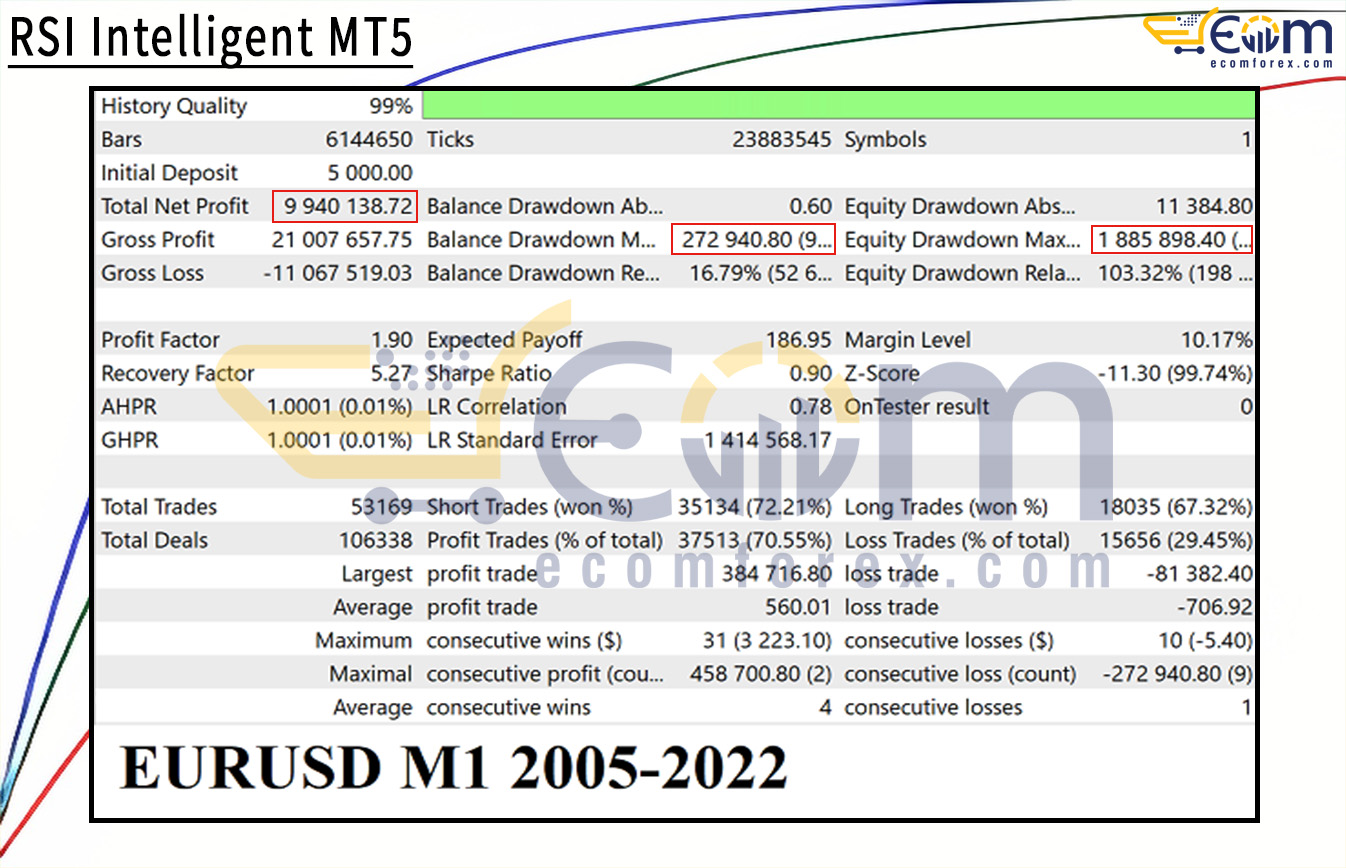Viewport: 1346px width, 868px height.
Task: Click the Initial Deposit 5 000.00 value
Action: 369,173
